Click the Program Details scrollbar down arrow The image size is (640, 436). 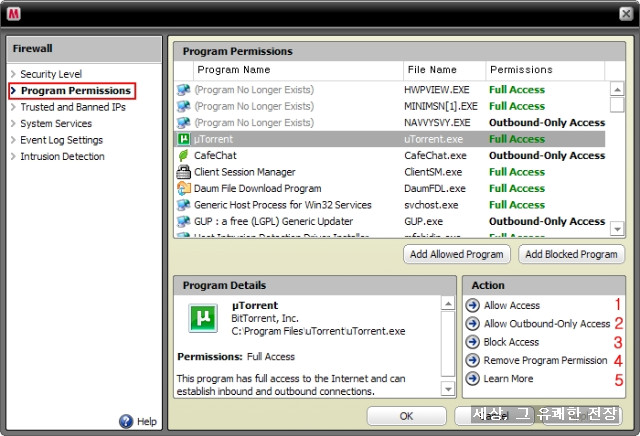pos(448,389)
